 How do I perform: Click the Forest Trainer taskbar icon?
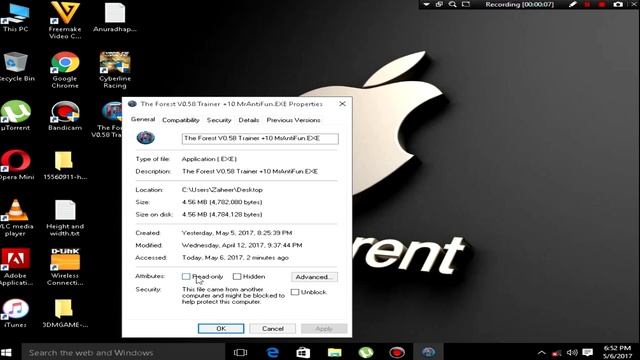[428, 352]
